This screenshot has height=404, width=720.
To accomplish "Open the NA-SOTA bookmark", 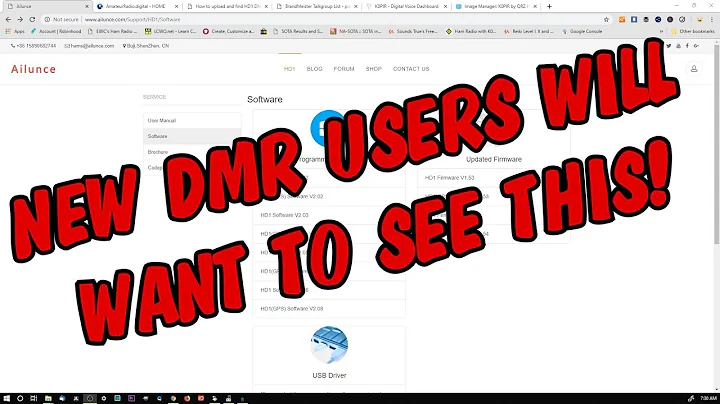I will click(x=355, y=31).
